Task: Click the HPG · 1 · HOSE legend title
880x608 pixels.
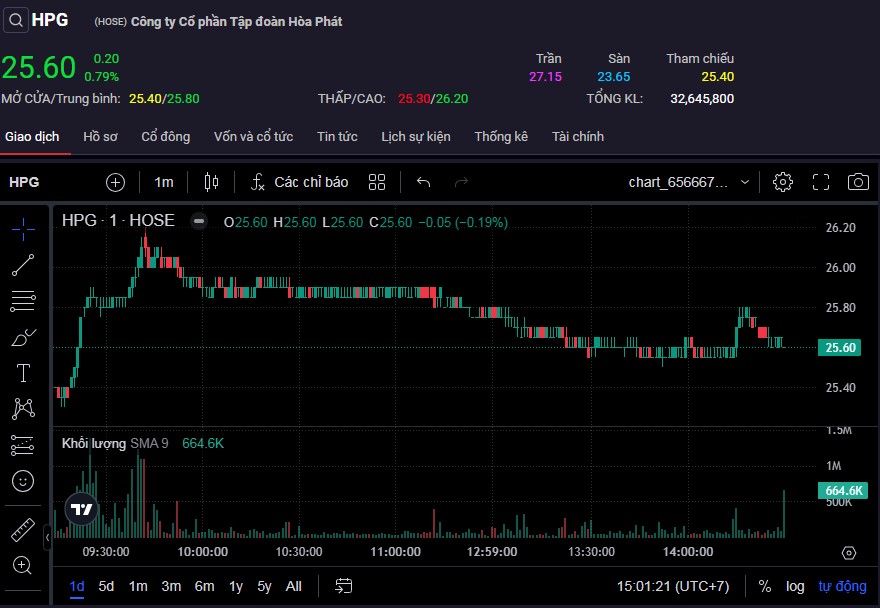Action: (118, 221)
